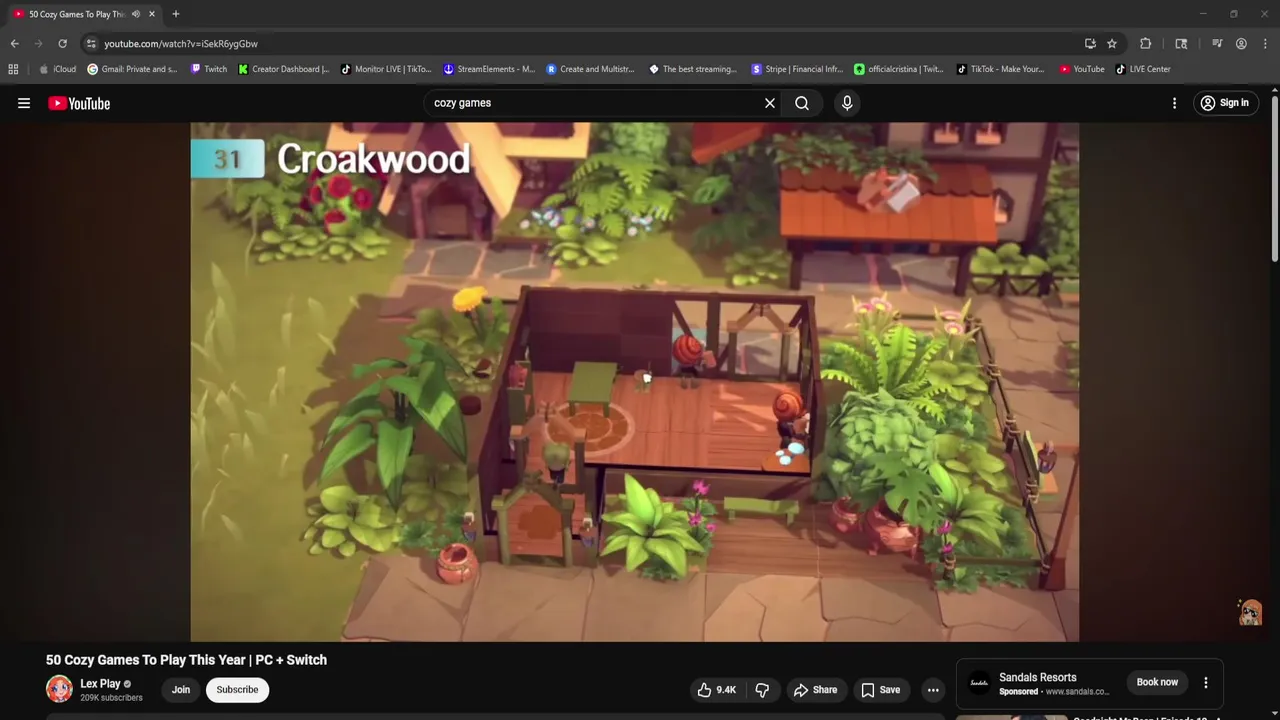Screen dimensions: 1280x720
Task: Open the officialcristina Twitch bookmark
Action: click(x=899, y=69)
